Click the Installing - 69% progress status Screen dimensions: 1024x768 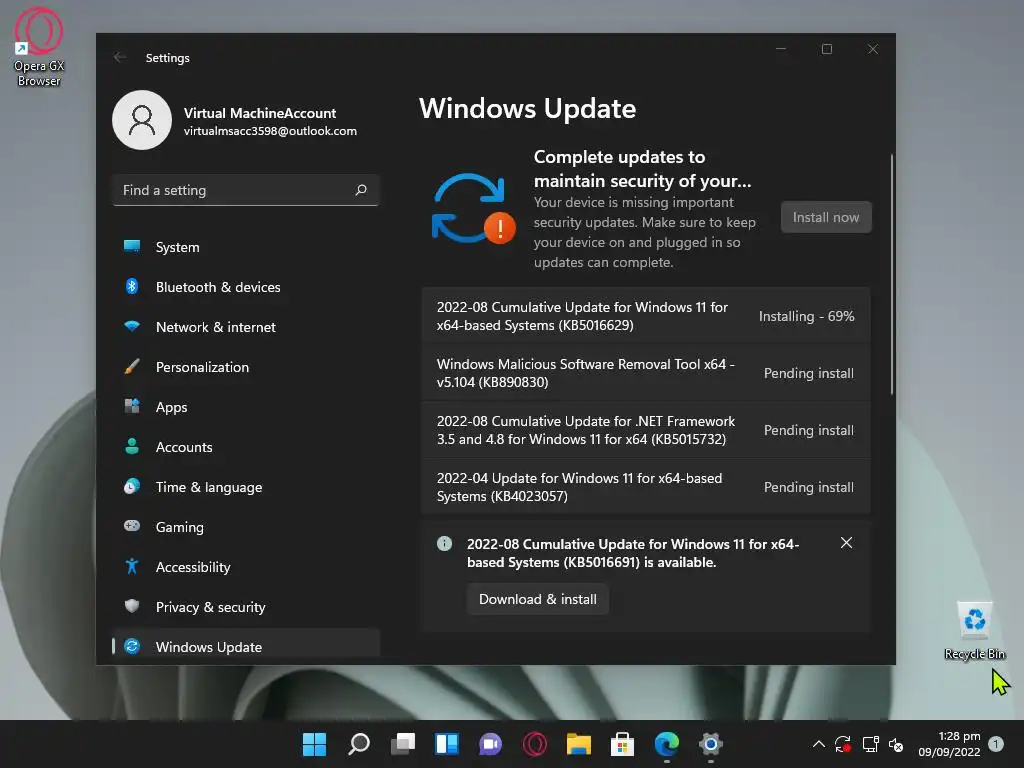click(x=806, y=316)
